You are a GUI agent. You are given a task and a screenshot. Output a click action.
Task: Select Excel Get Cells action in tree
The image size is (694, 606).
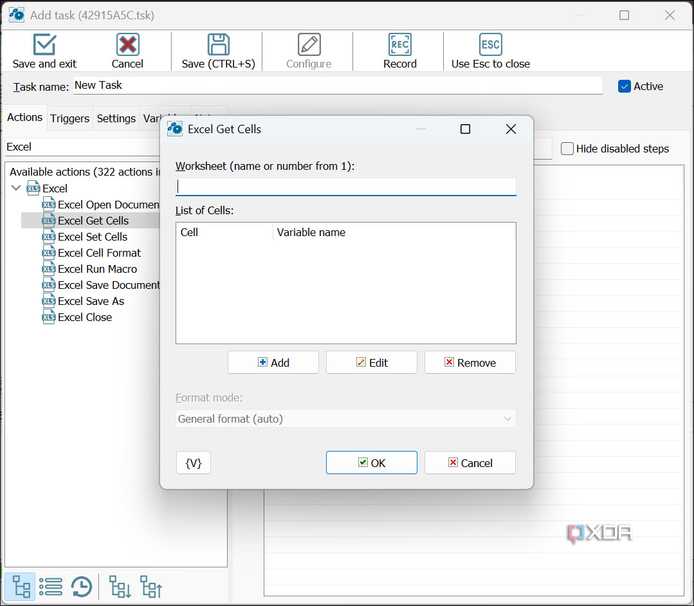click(91, 220)
